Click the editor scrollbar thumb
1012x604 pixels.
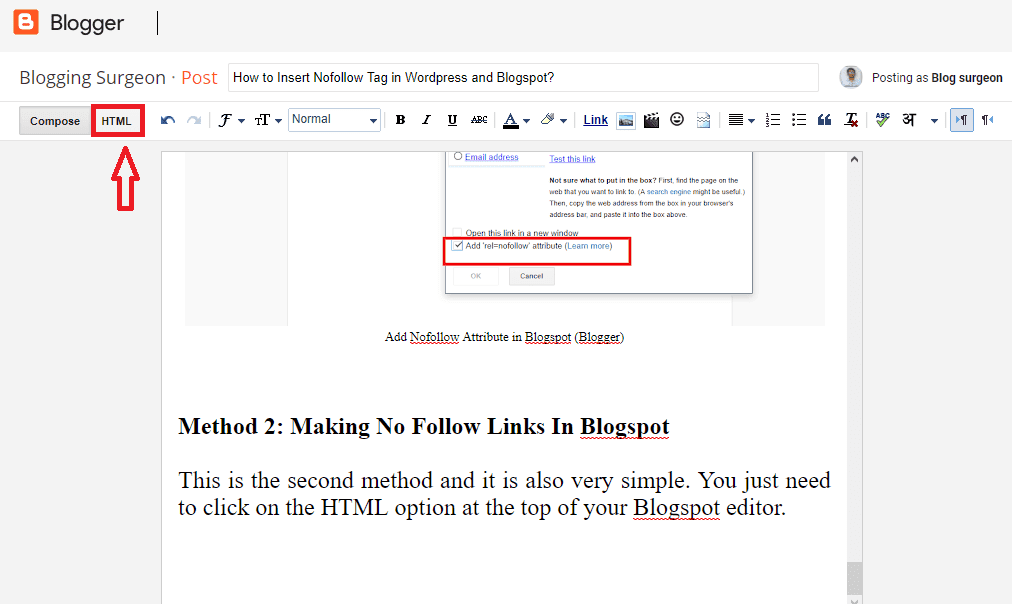click(855, 578)
